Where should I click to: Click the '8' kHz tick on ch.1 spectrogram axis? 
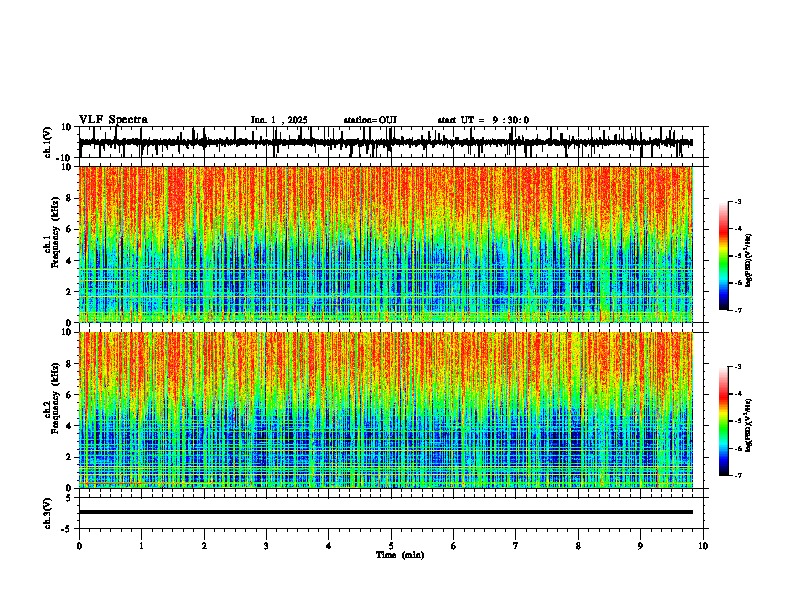click(x=70, y=198)
